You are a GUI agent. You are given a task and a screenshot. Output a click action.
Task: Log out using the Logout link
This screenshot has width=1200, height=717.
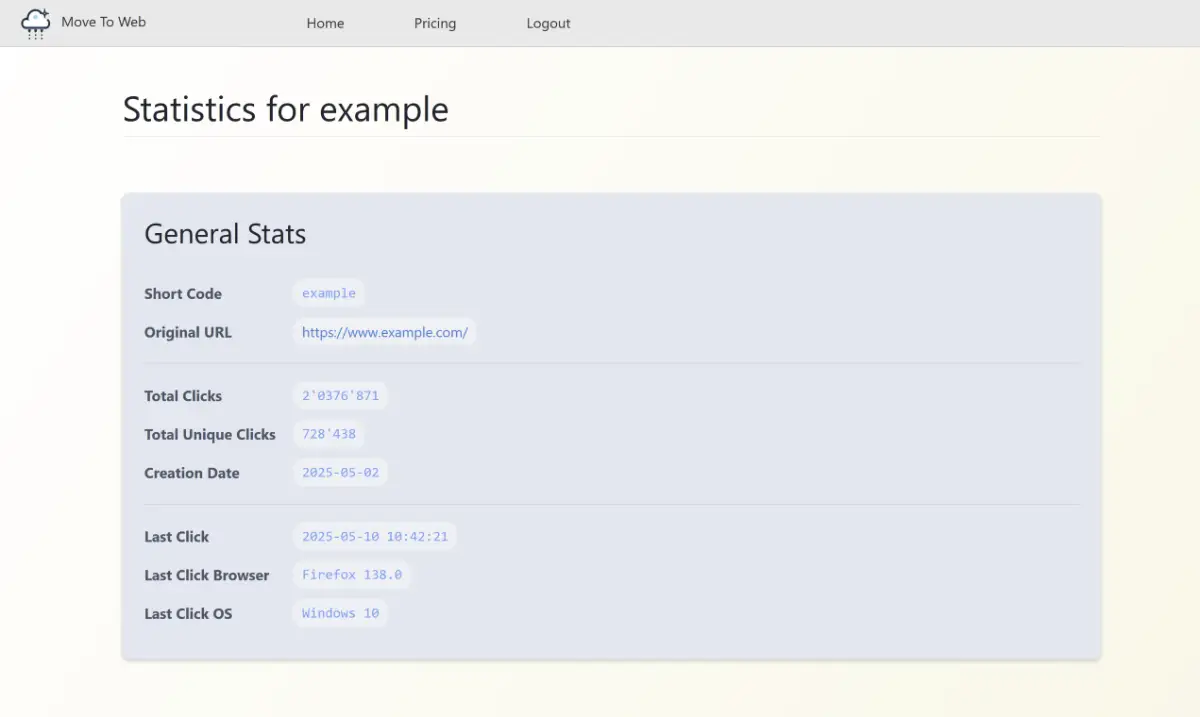click(548, 23)
